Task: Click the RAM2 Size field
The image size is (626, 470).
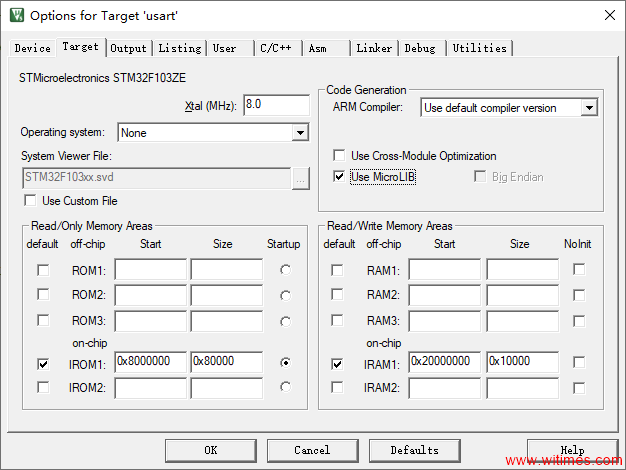Action: 523,295
